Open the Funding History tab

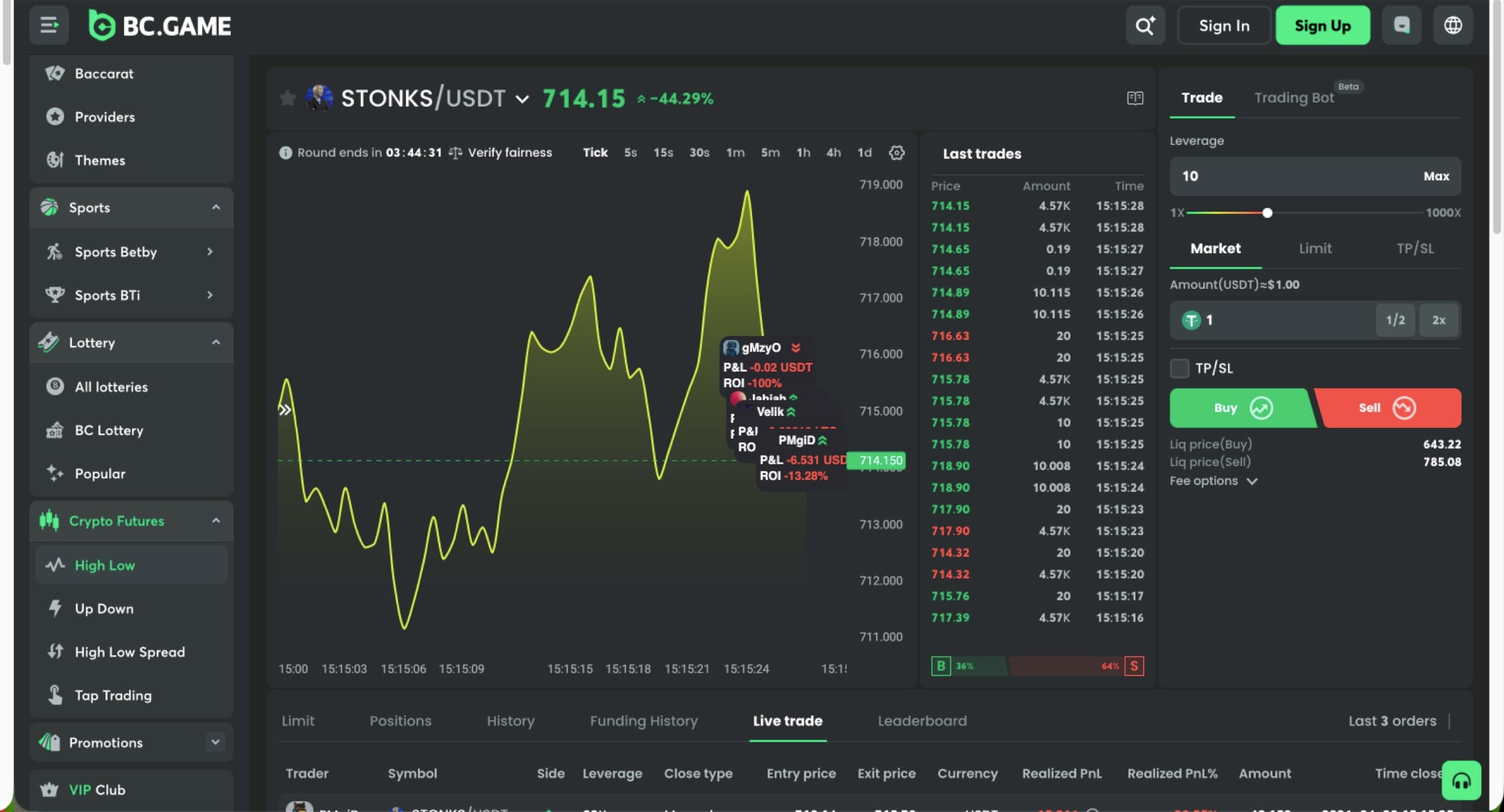644,721
